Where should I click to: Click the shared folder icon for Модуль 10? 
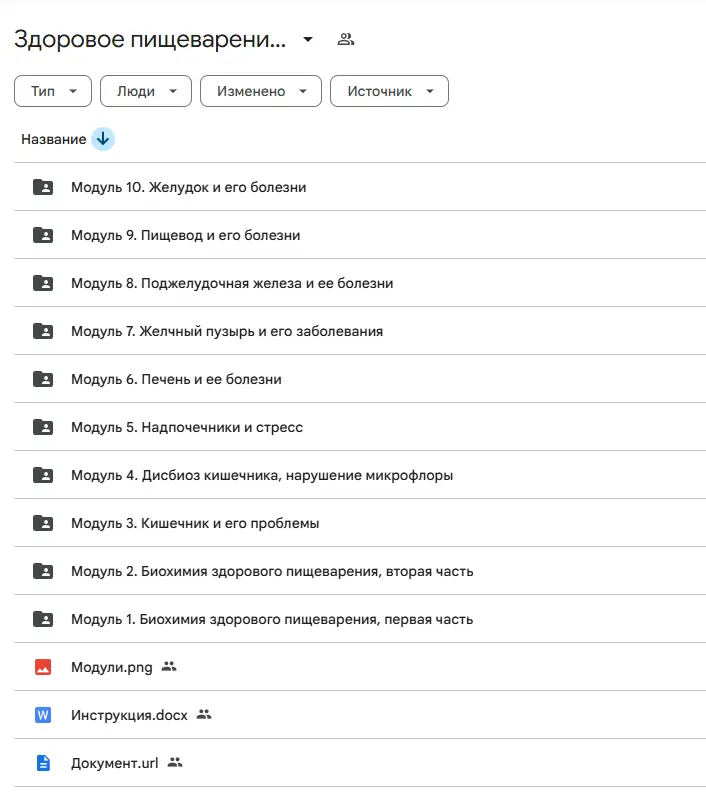pos(42,187)
